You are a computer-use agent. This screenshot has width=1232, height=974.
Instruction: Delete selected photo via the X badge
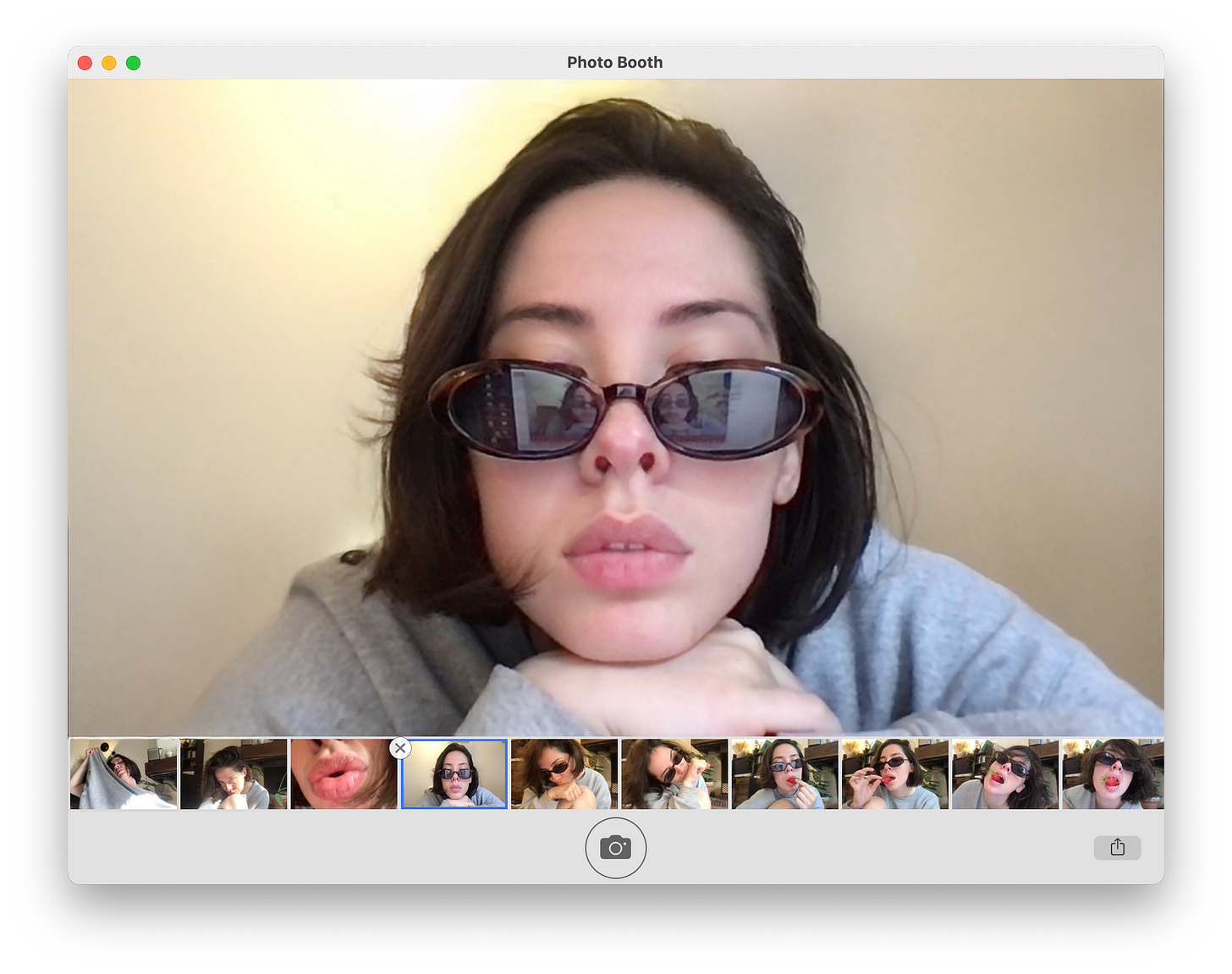[x=400, y=748]
